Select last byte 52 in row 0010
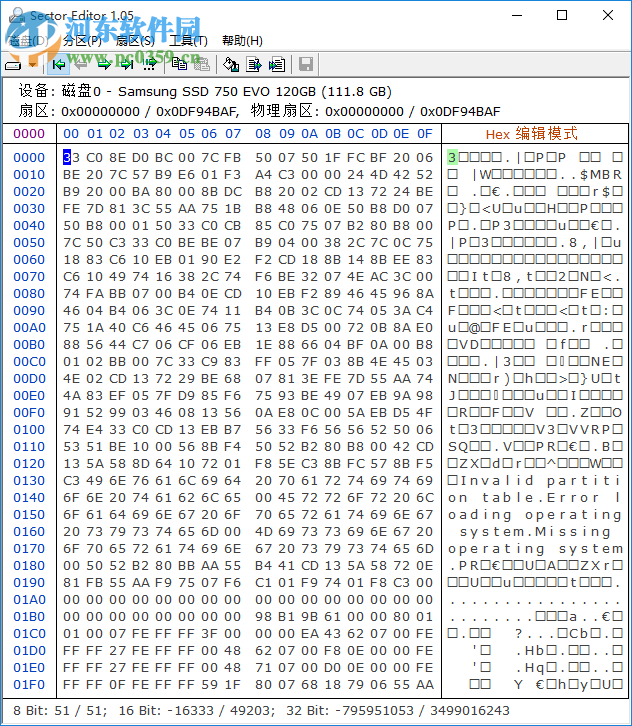Screen dimensions: 632x726 coord(425,175)
